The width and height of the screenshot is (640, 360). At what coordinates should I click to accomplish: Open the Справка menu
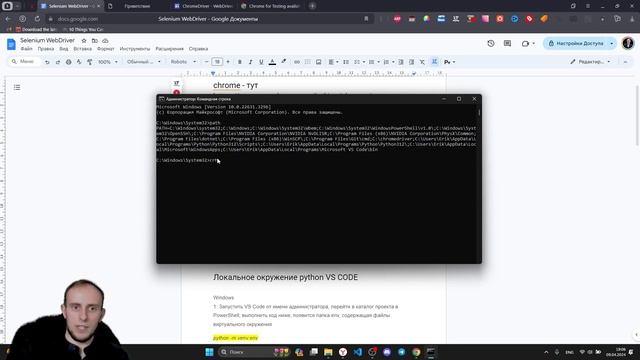[198, 49]
